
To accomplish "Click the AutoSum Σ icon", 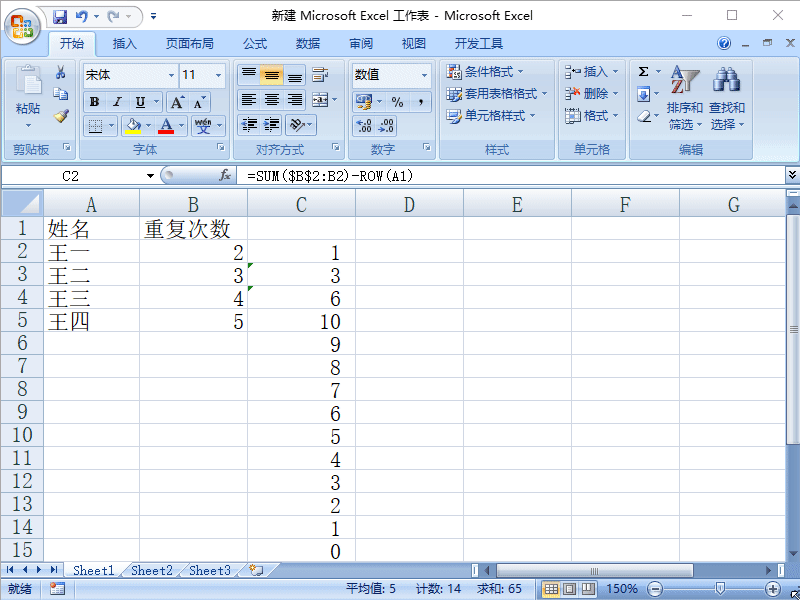I will point(642,73).
